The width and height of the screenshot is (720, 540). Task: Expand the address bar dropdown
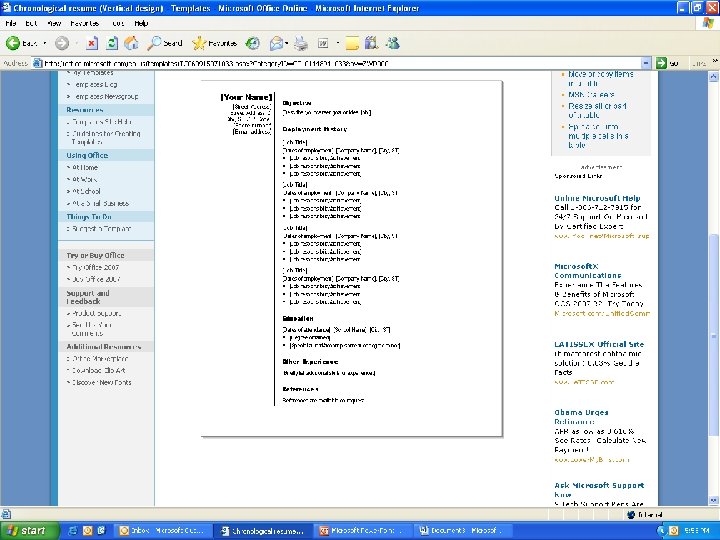[646, 63]
